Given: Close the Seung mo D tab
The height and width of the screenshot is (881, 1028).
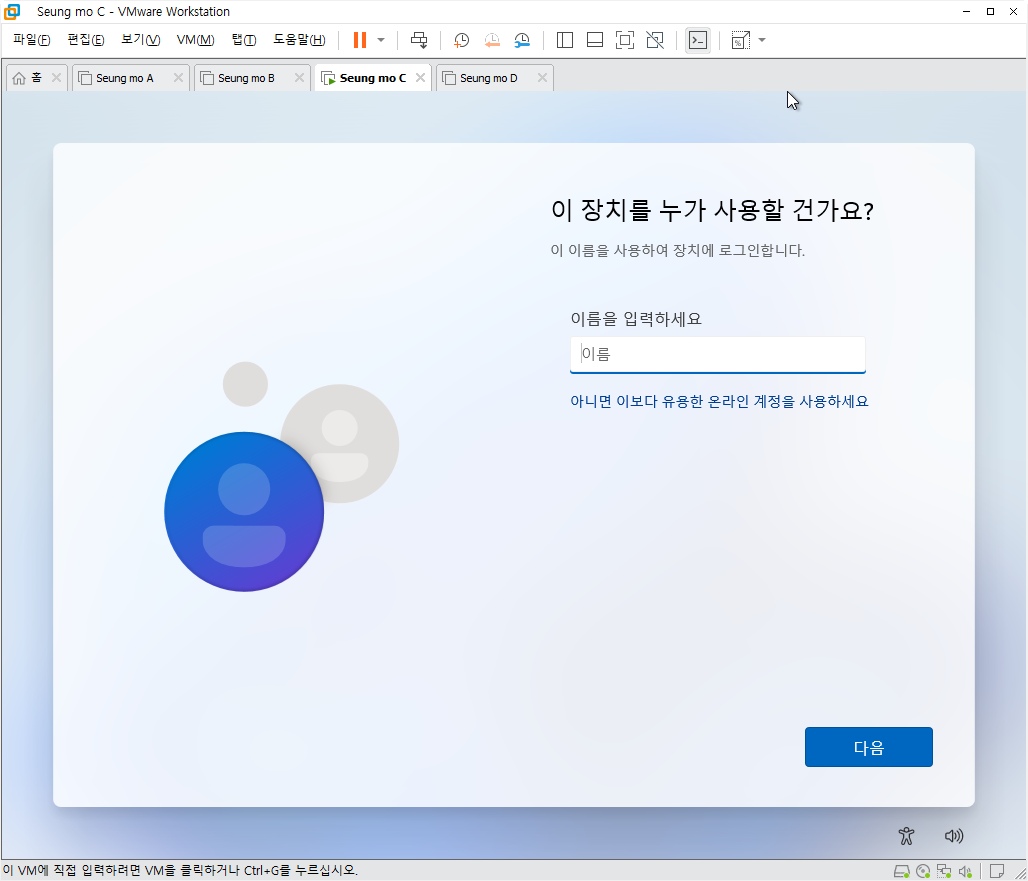Looking at the screenshot, I should (542, 78).
